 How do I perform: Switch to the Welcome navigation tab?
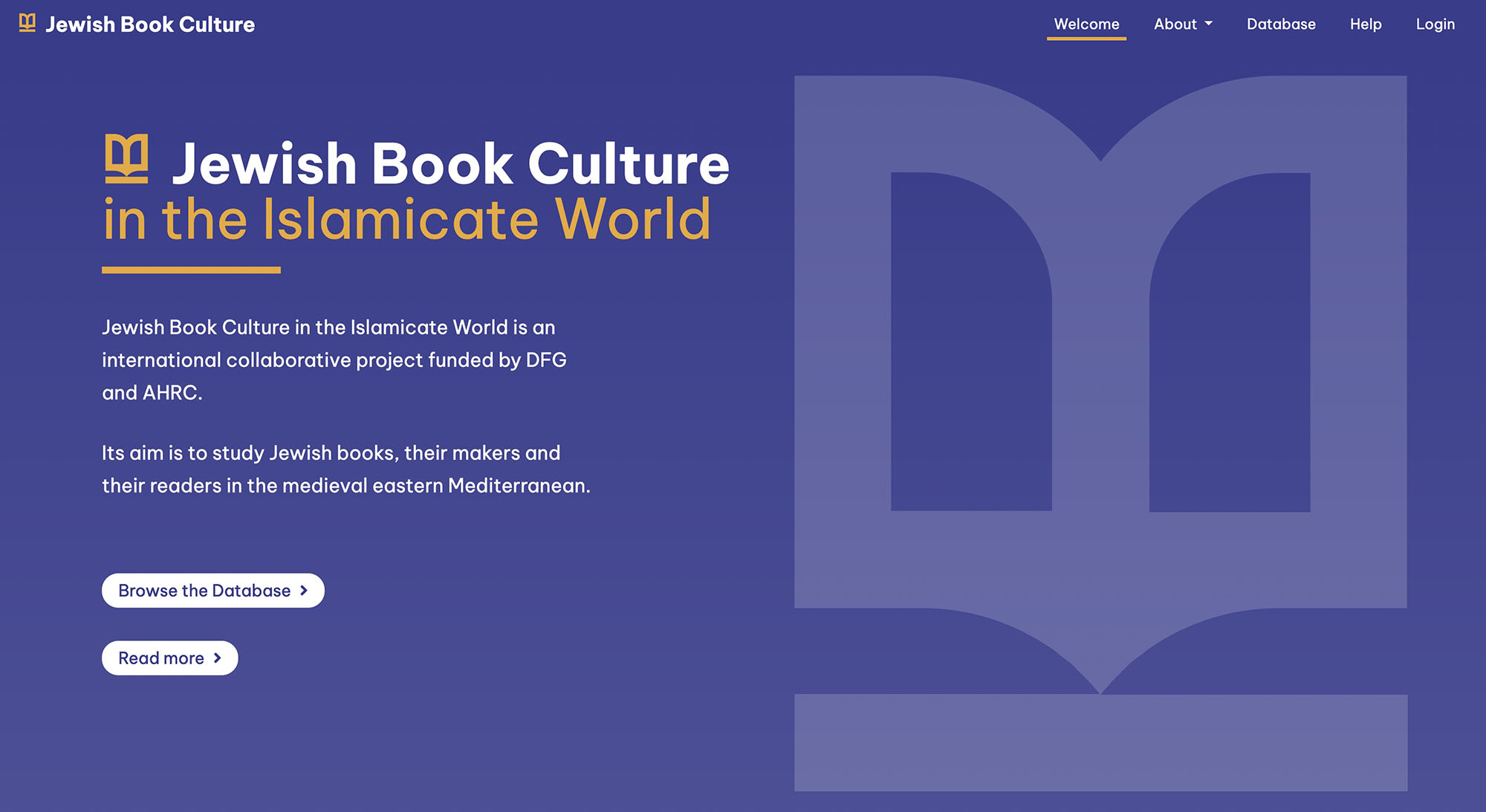pyautogui.click(x=1086, y=23)
